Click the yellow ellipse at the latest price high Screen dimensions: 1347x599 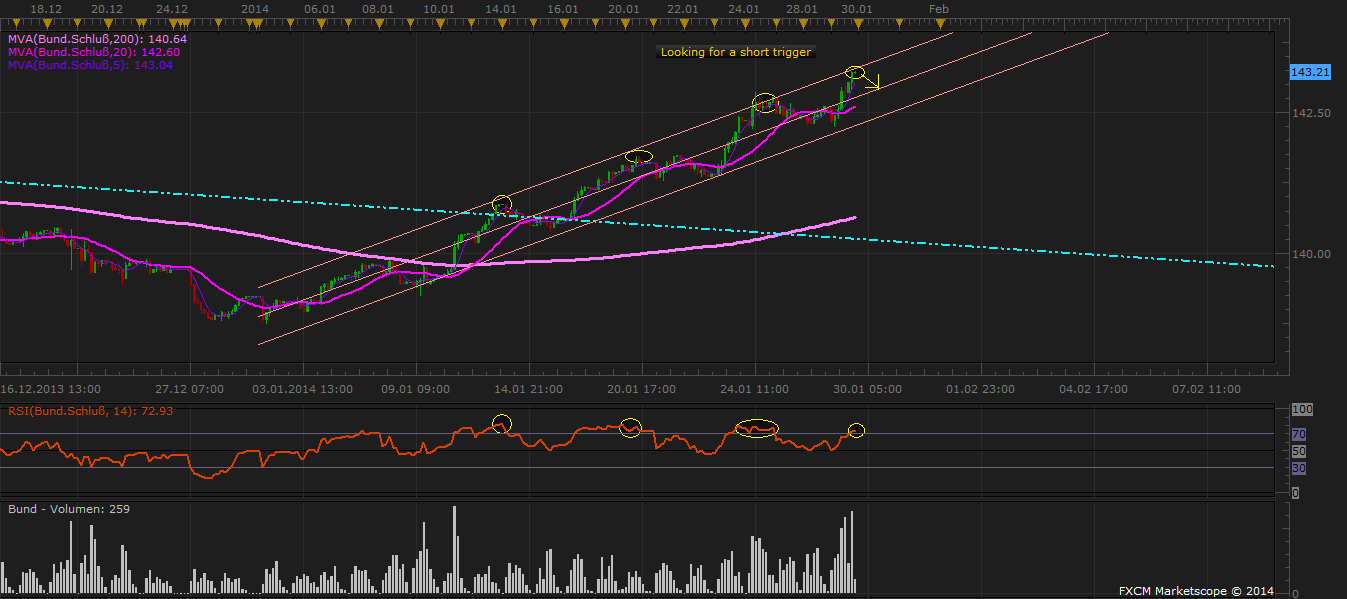tap(855, 72)
